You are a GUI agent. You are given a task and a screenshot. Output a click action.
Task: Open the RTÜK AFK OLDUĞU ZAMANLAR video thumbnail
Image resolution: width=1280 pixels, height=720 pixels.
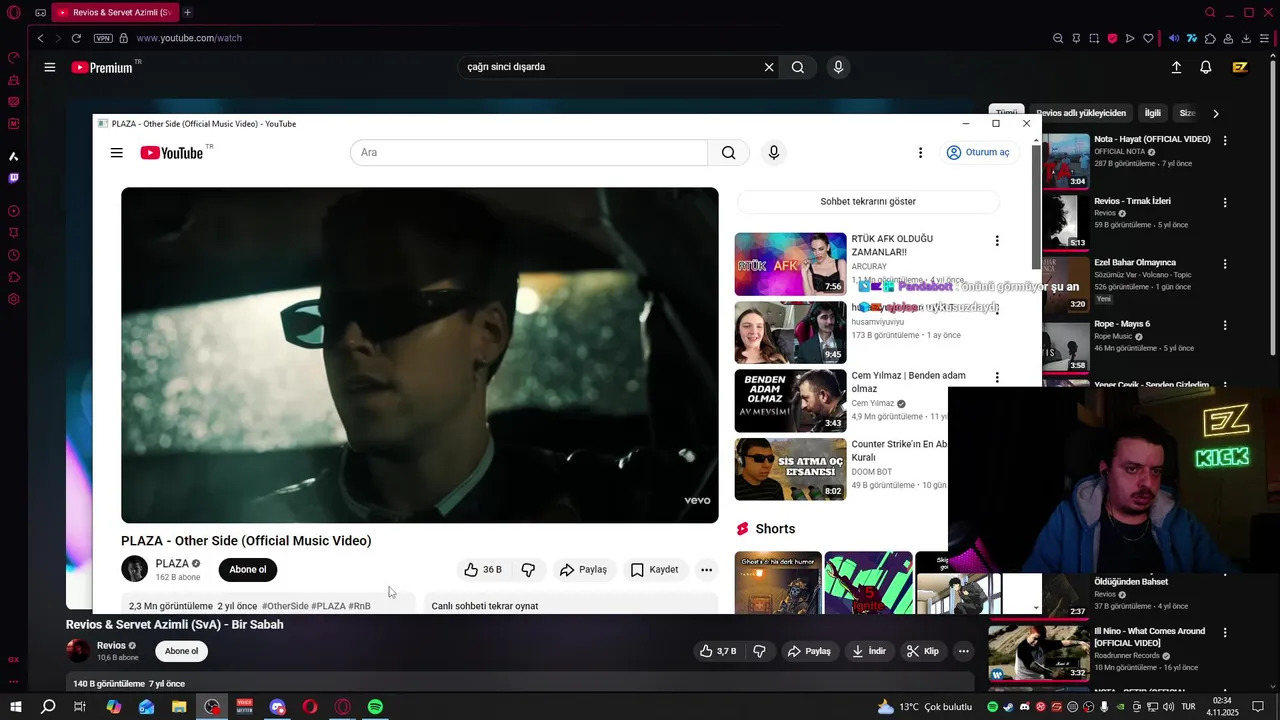click(x=790, y=264)
